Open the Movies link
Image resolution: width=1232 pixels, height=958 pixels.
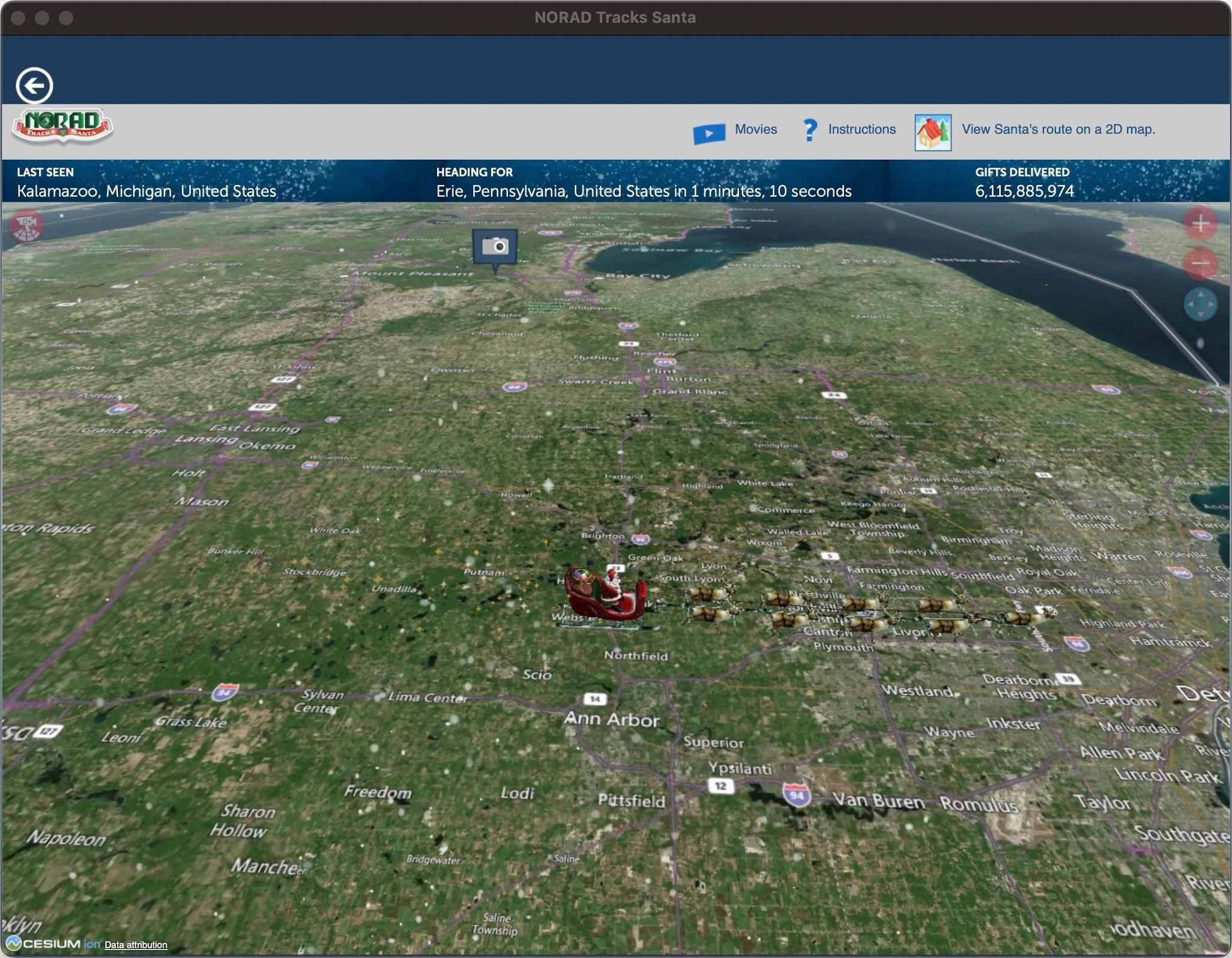click(755, 129)
